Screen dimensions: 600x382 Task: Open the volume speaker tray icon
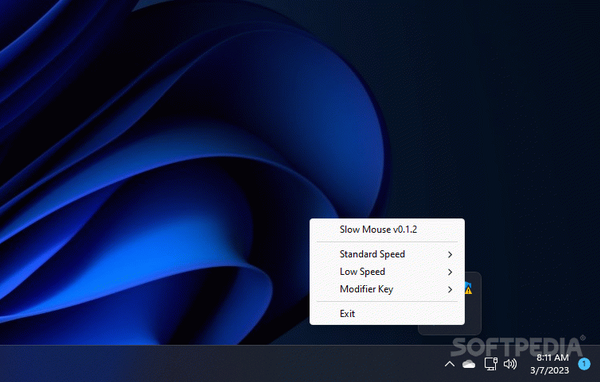510,364
